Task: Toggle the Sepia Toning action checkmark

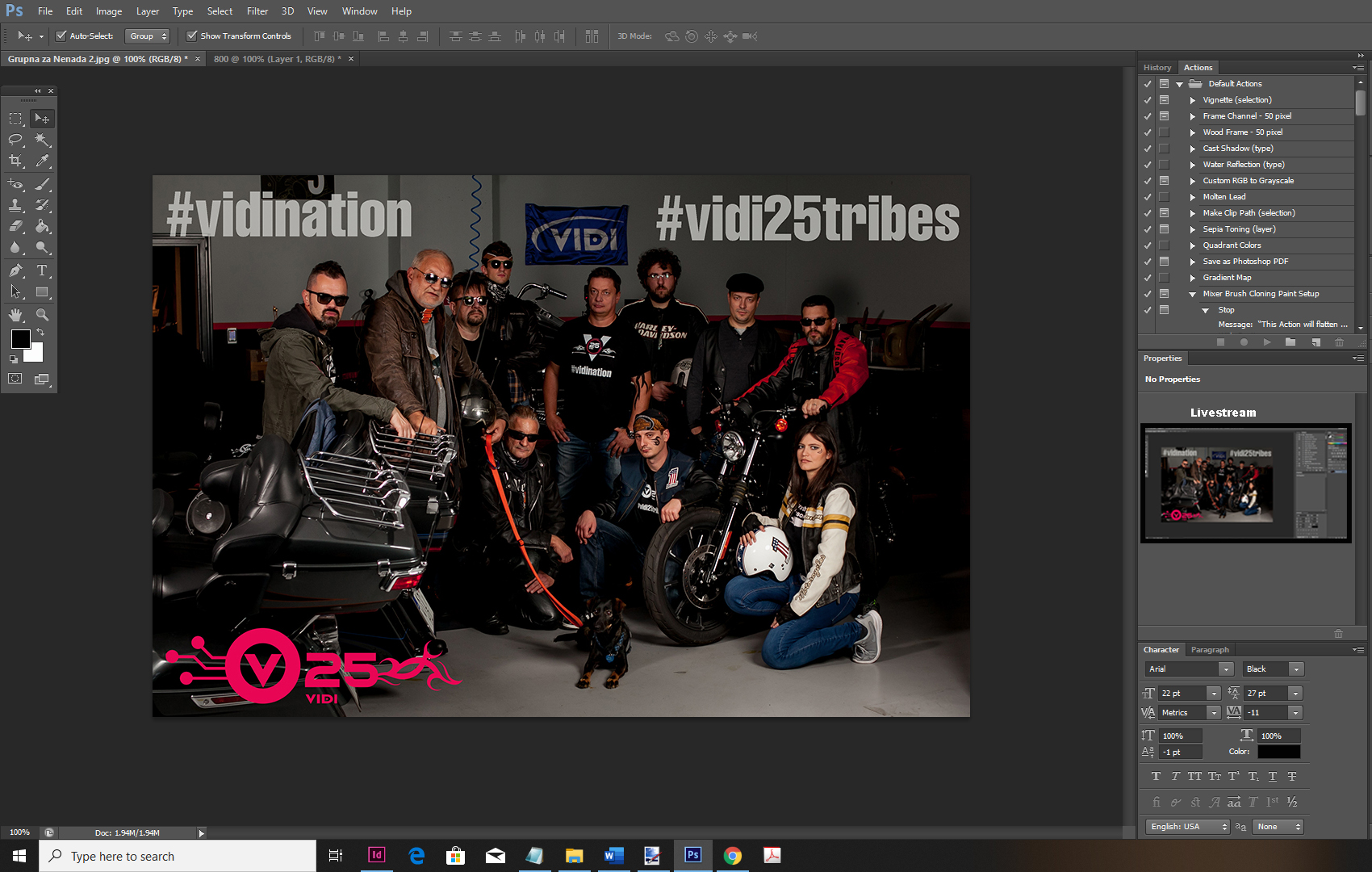Action: (x=1148, y=229)
